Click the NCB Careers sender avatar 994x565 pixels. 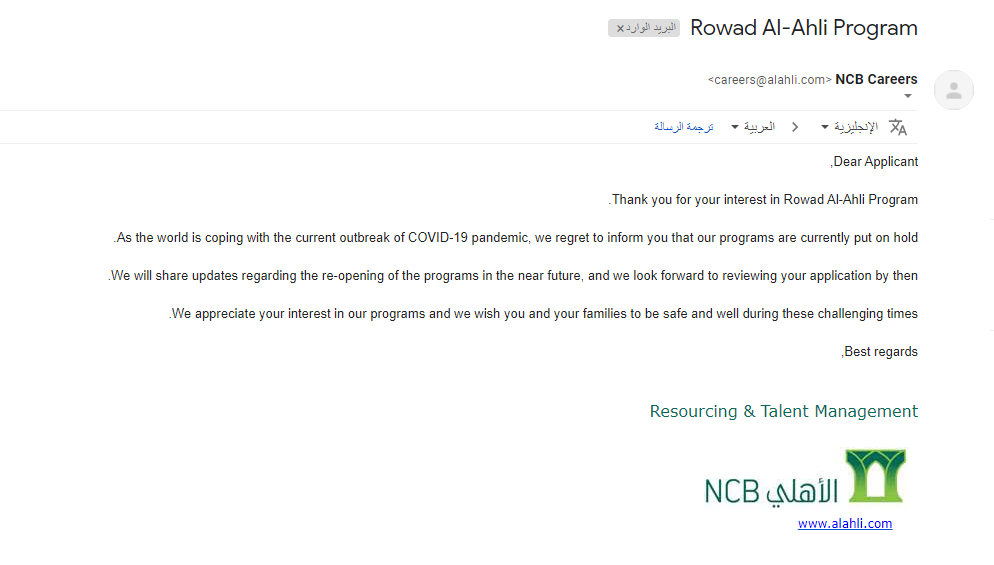pyautogui.click(x=953, y=90)
